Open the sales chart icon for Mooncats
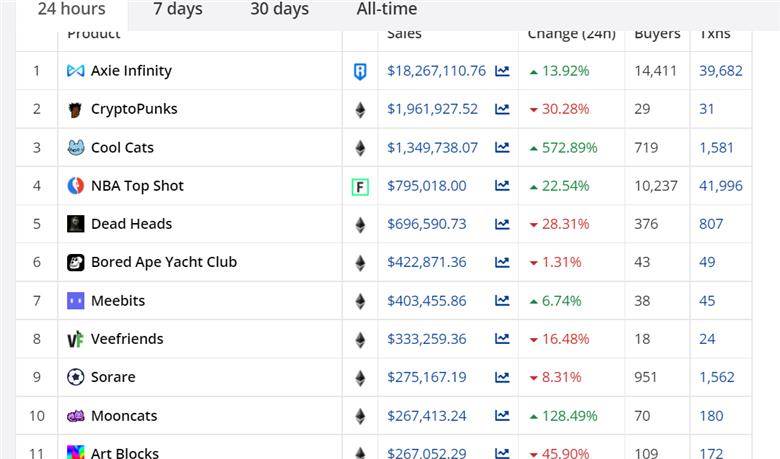The height and width of the screenshot is (459, 780). (x=502, y=415)
